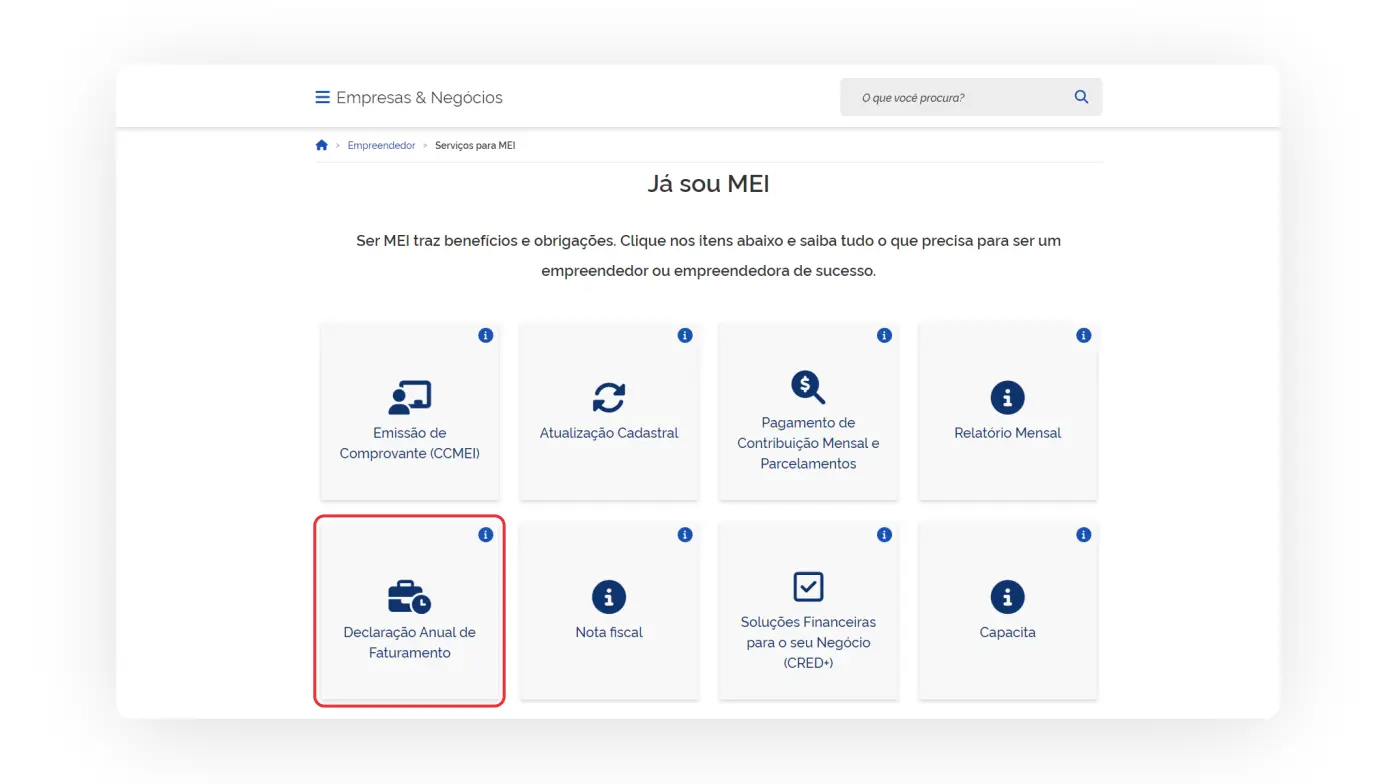Click the dollar sign icon on Pagamento card
This screenshot has width=1396, height=784.
807,387
